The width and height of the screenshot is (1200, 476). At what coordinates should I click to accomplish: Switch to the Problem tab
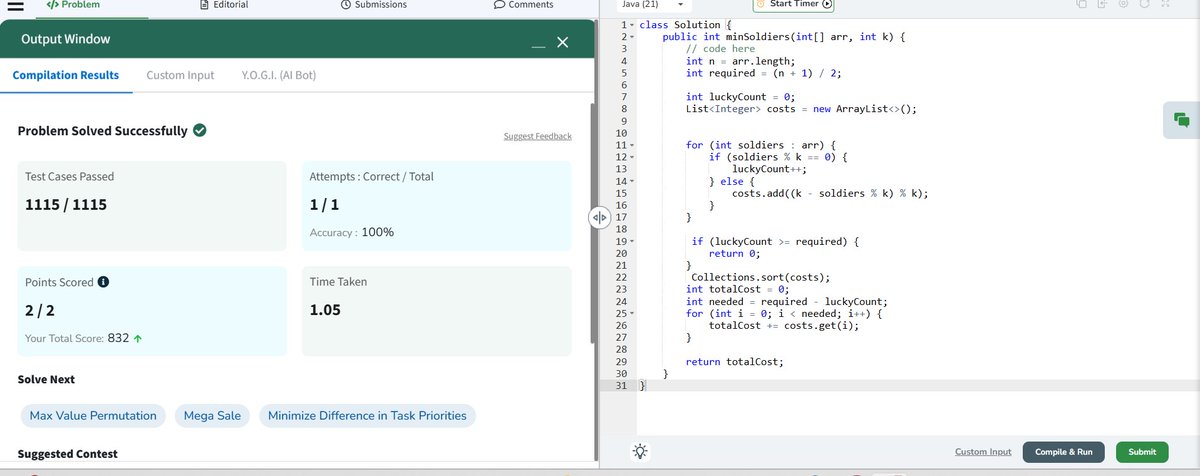pyautogui.click(x=72, y=5)
